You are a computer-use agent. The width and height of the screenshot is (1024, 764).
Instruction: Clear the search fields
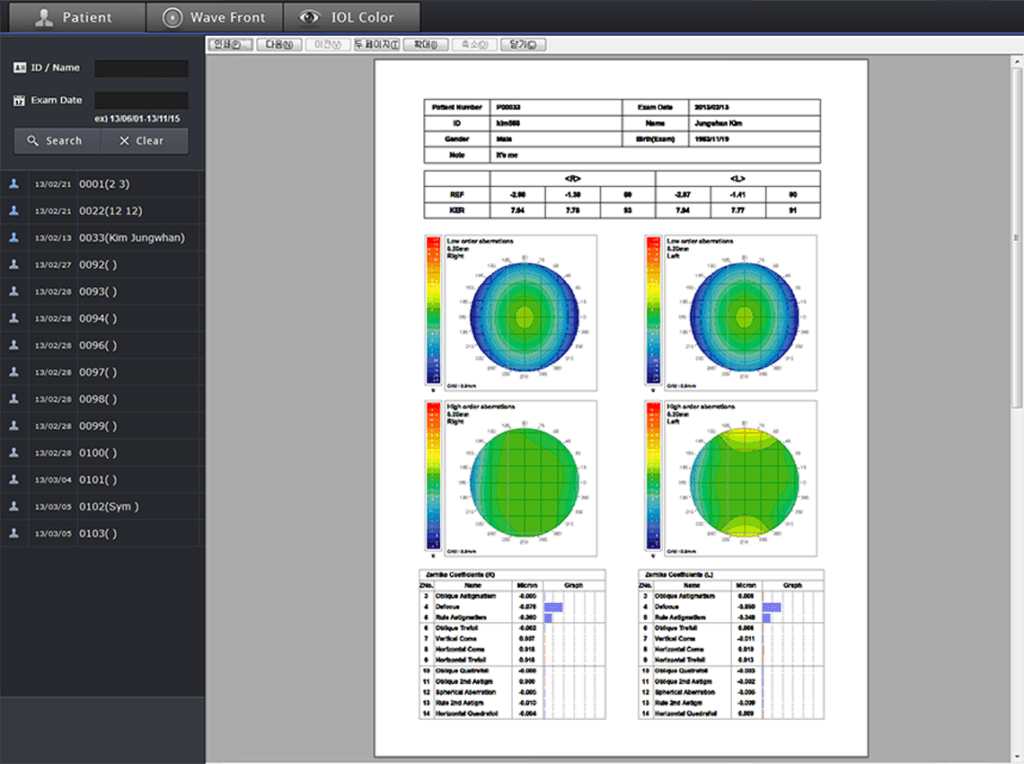pos(144,140)
